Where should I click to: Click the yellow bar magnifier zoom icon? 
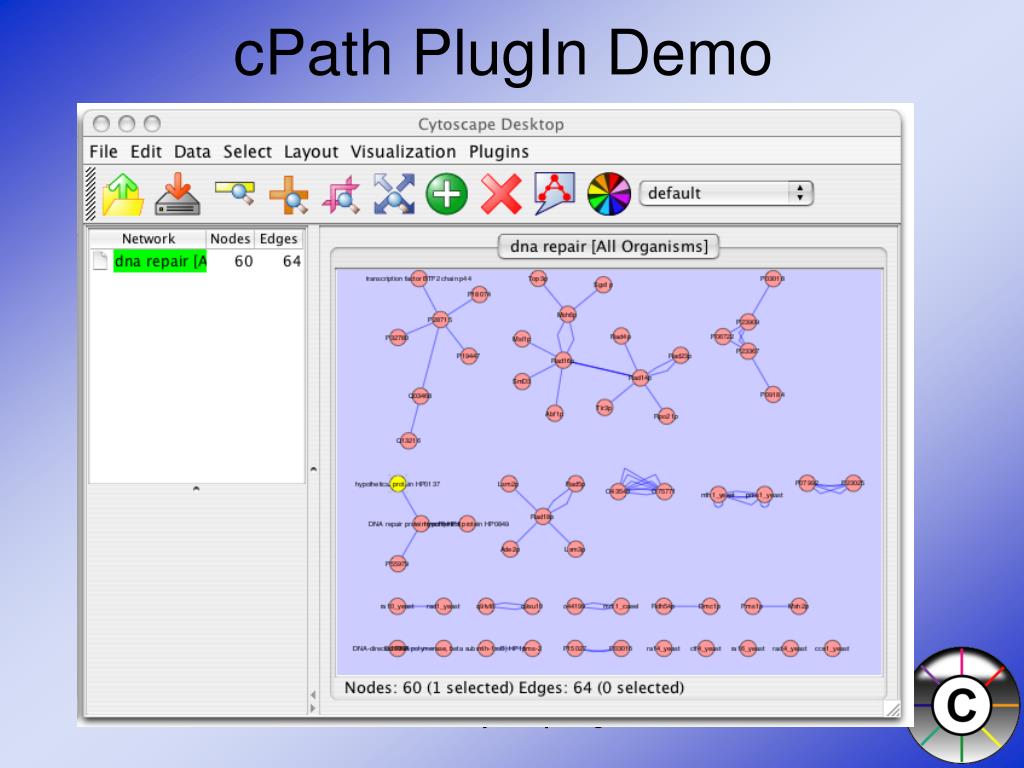tap(234, 193)
